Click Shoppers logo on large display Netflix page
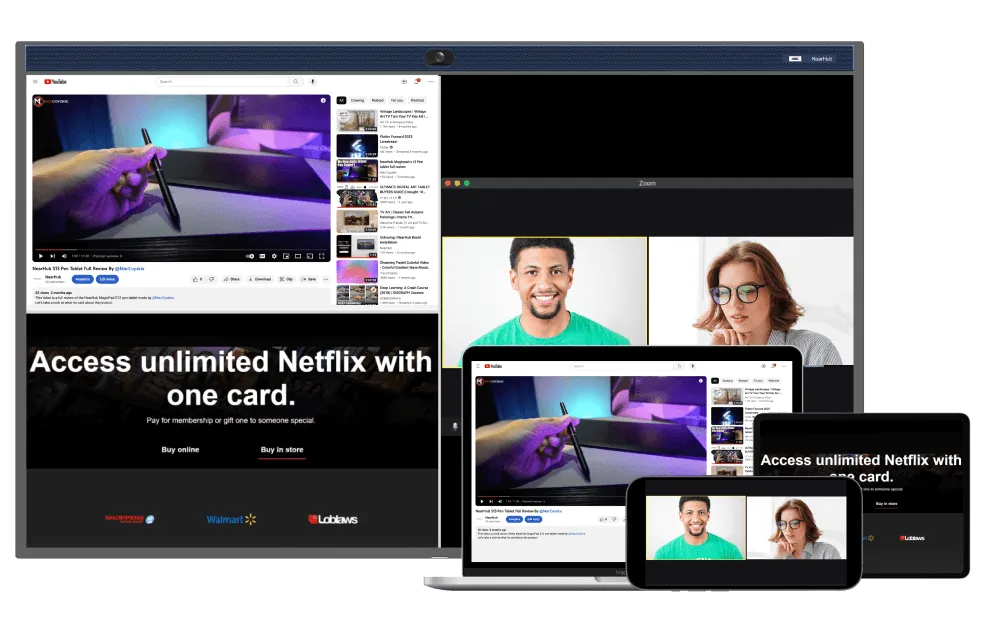Screen dimensions: 990x633 point(129,519)
